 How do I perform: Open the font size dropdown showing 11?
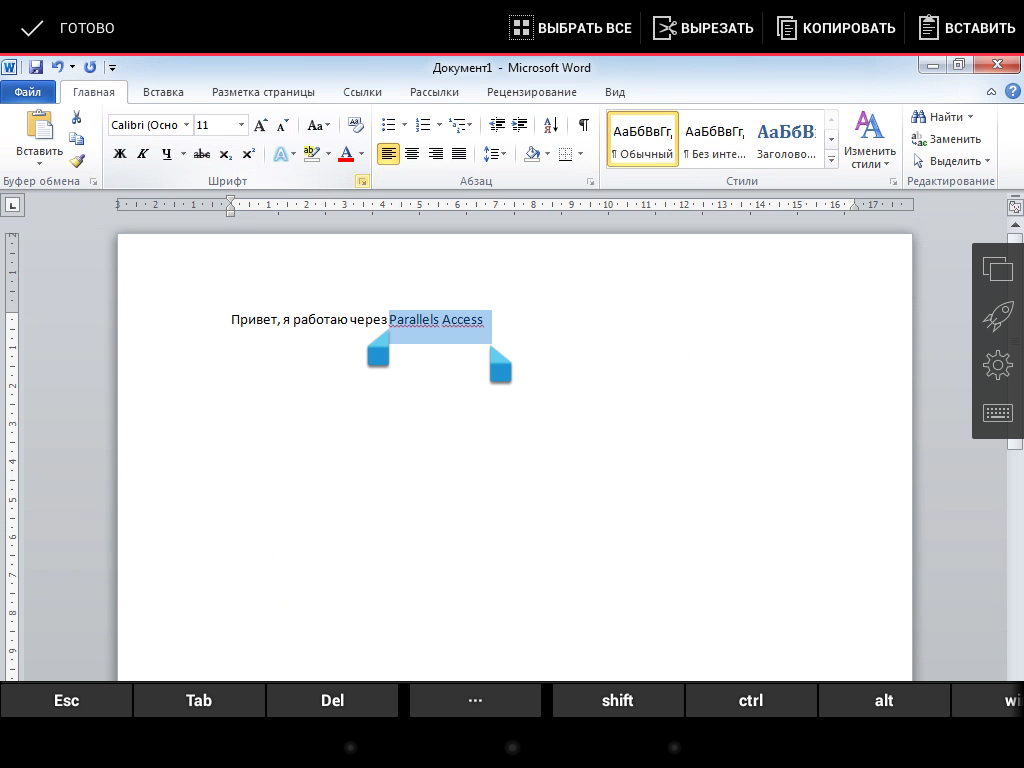tap(241, 125)
